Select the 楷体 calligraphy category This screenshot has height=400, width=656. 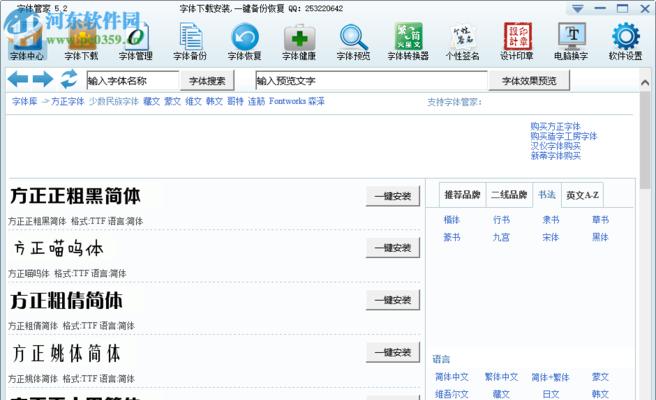click(x=451, y=220)
